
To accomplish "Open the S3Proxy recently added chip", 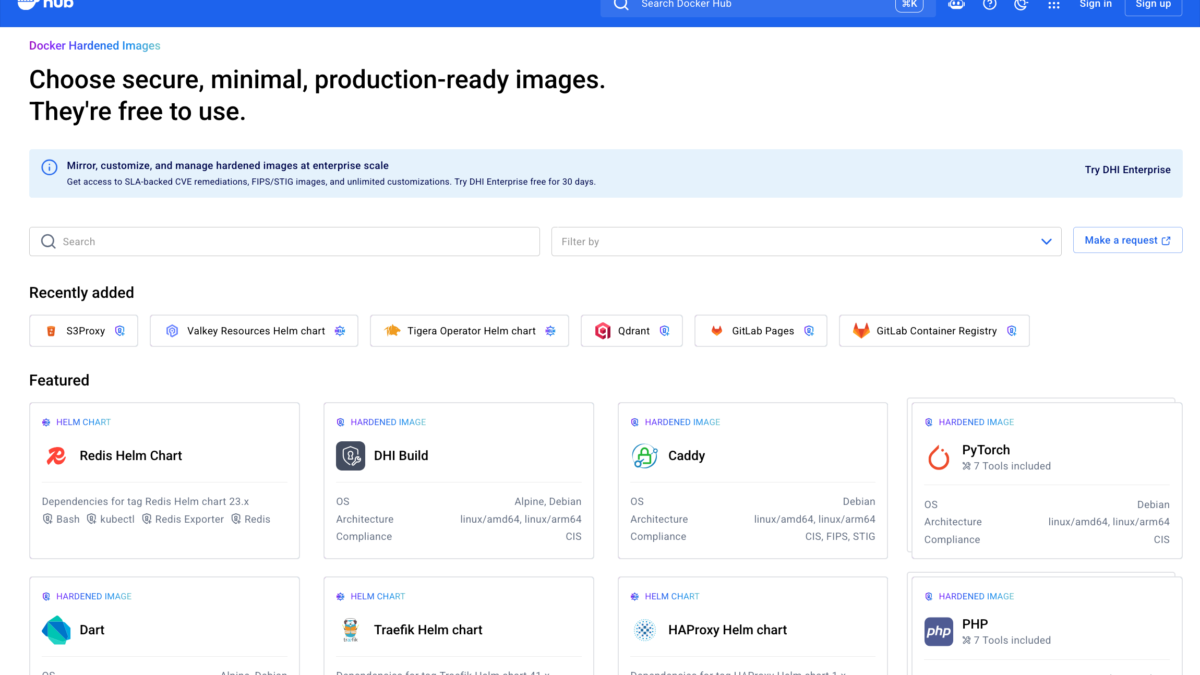I will click(x=83, y=331).
